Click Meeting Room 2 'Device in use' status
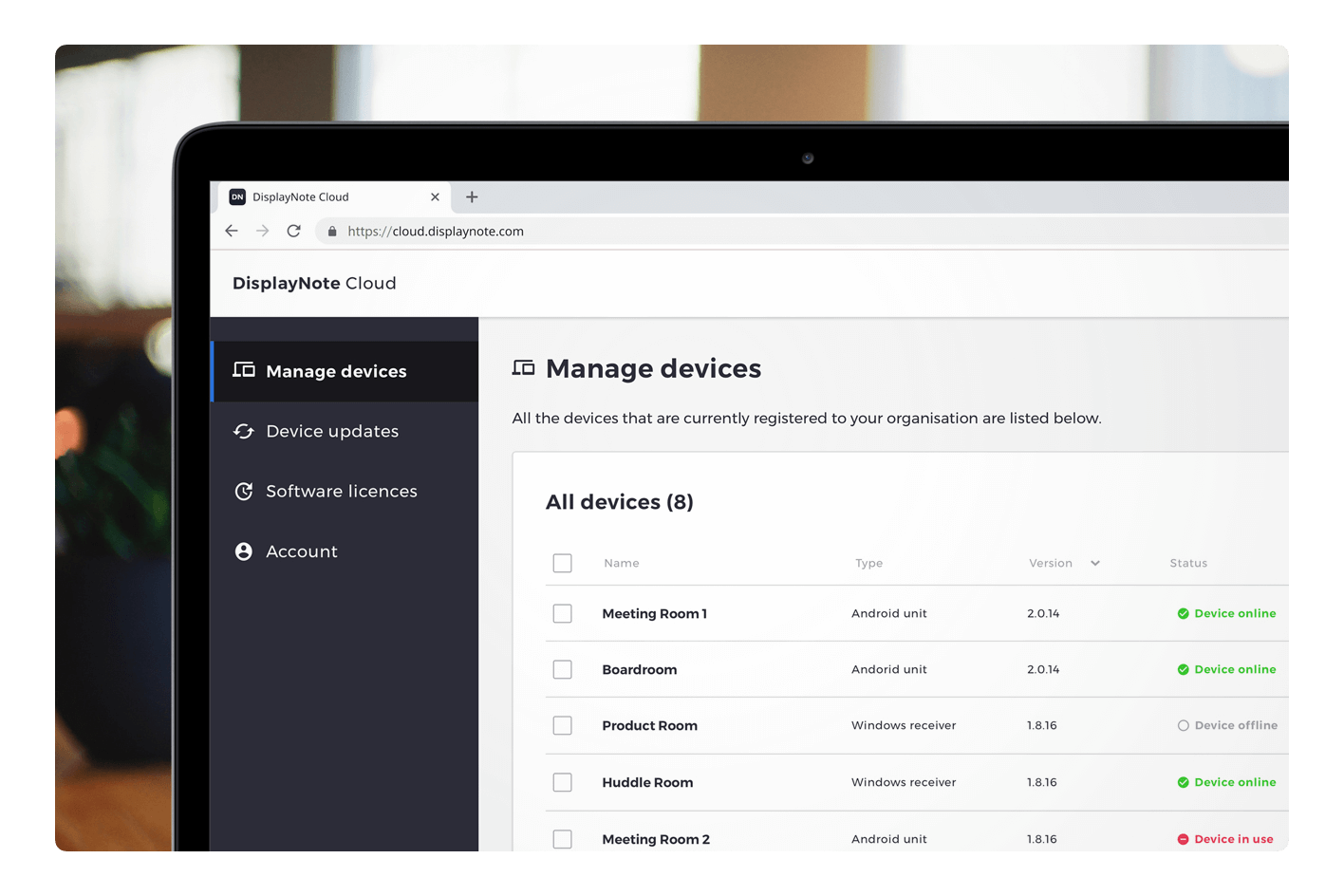Viewport: 1344px width, 896px height. click(x=1234, y=839)
